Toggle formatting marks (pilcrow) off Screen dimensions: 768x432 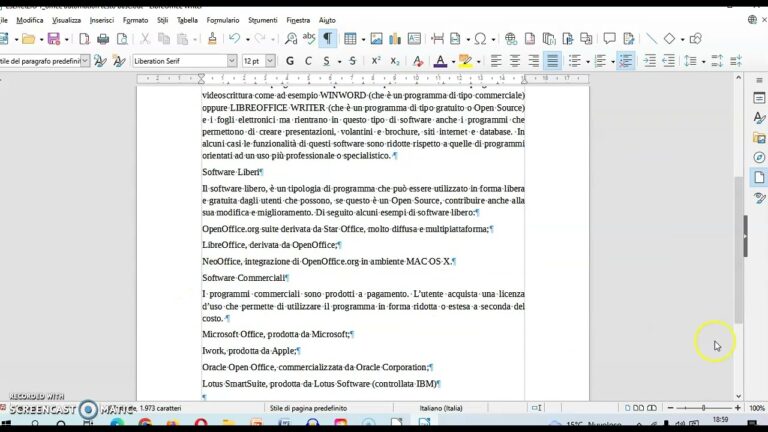[328, 39]
